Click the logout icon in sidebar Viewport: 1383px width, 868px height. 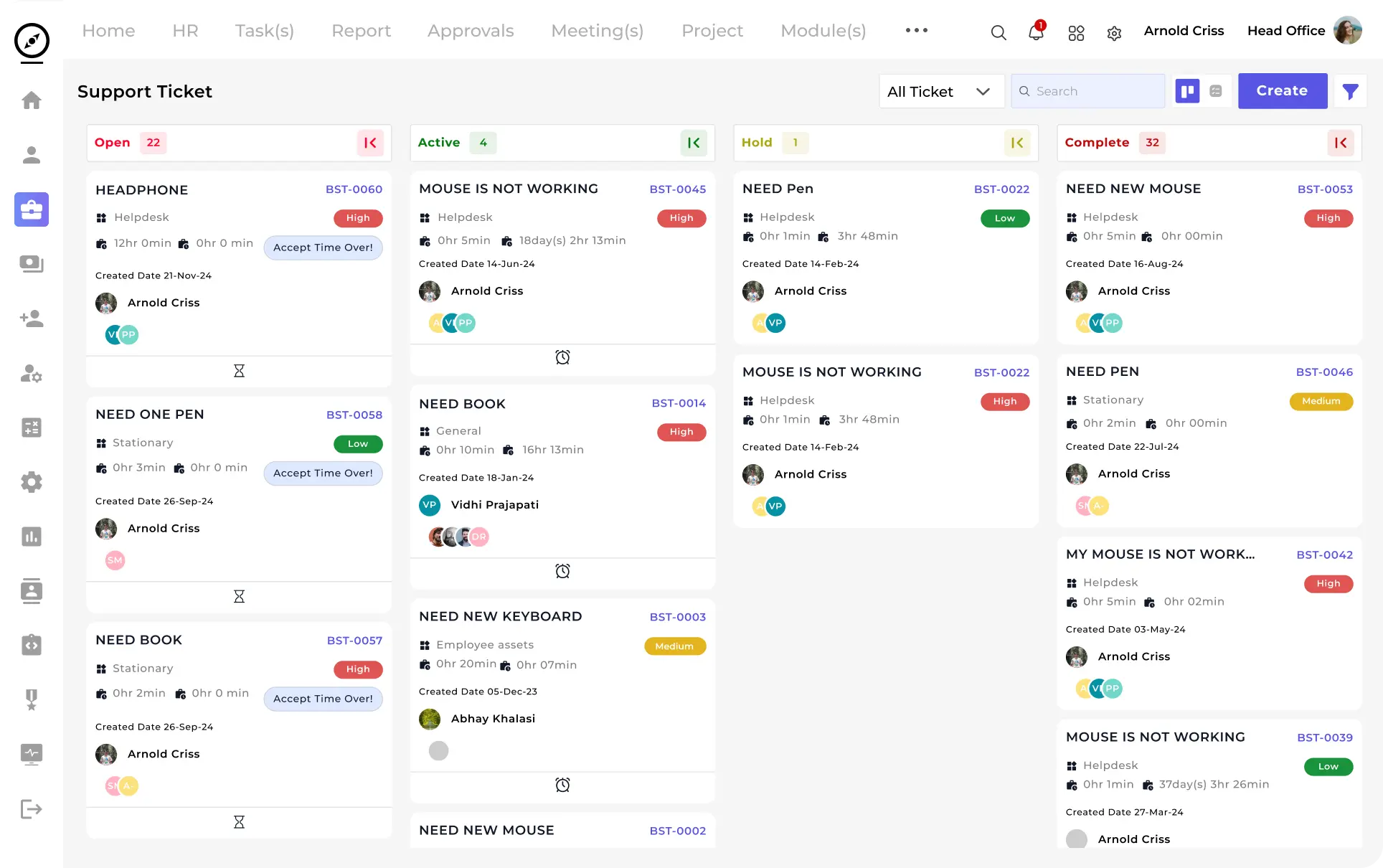tap(32, 809)
